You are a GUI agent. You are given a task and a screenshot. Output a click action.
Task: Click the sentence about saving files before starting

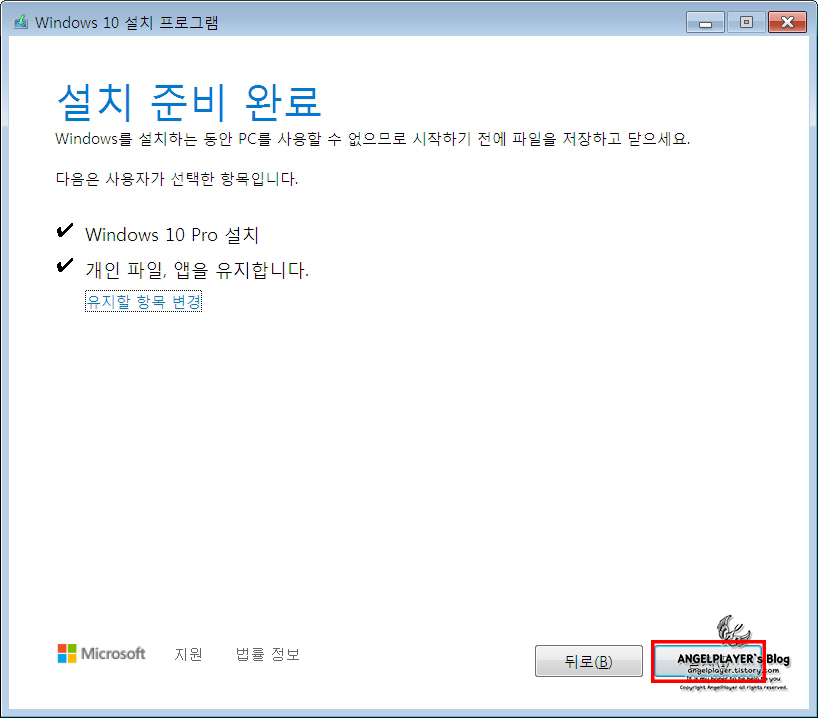point(372,139)
